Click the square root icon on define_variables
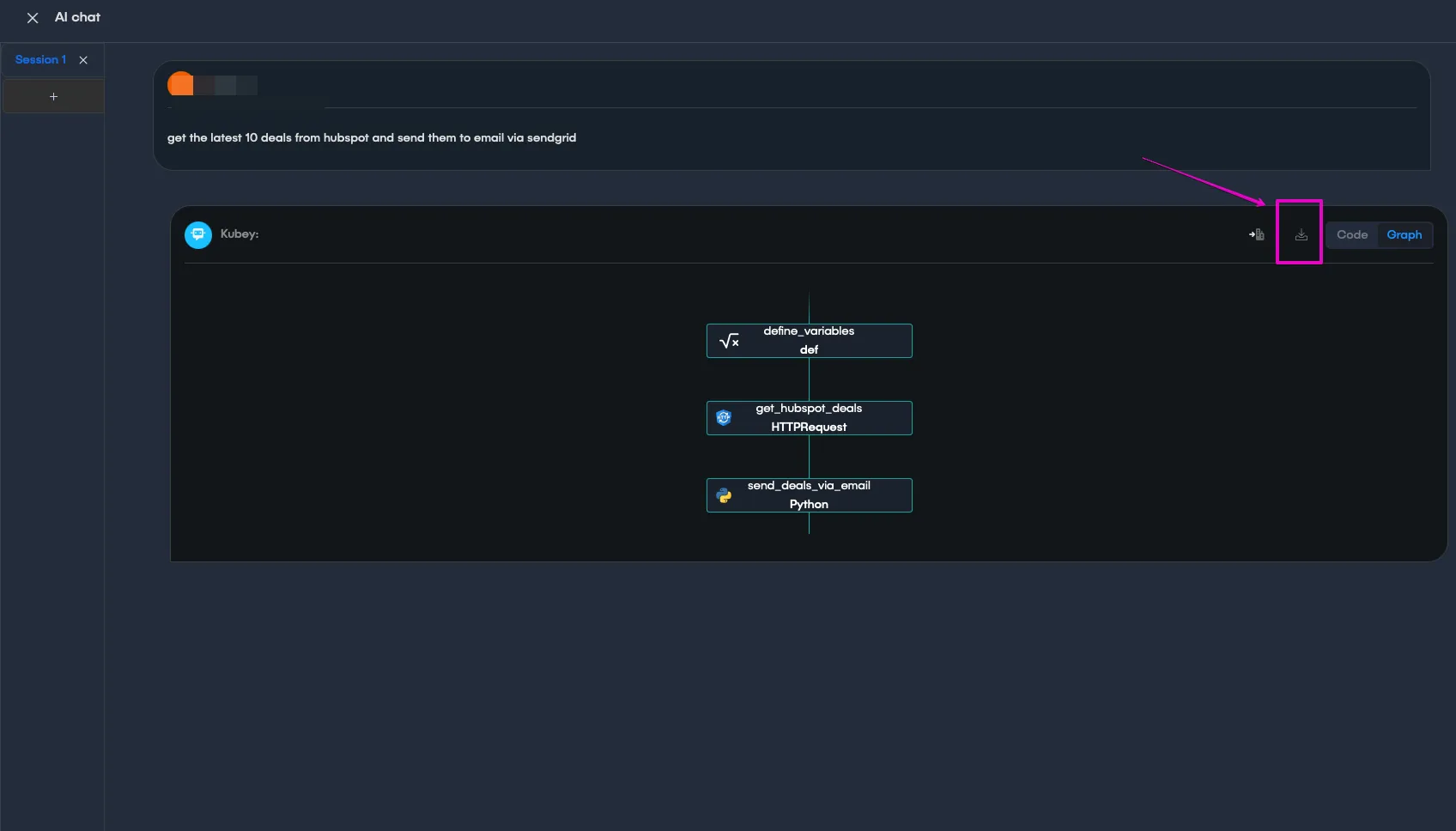 click(729, 341)
